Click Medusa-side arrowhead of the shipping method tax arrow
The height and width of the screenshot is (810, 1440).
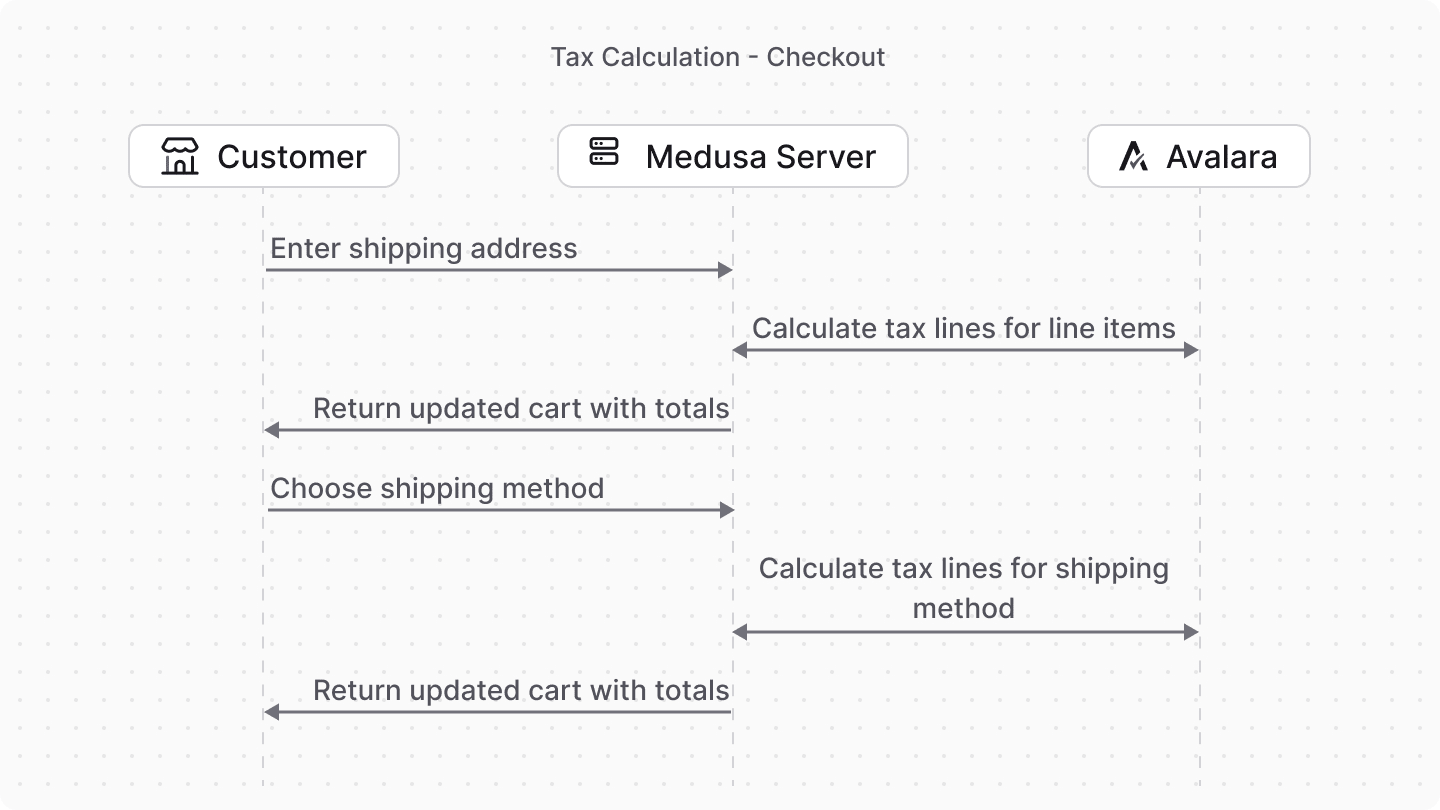pyautogui.click(x=740, y=632)
